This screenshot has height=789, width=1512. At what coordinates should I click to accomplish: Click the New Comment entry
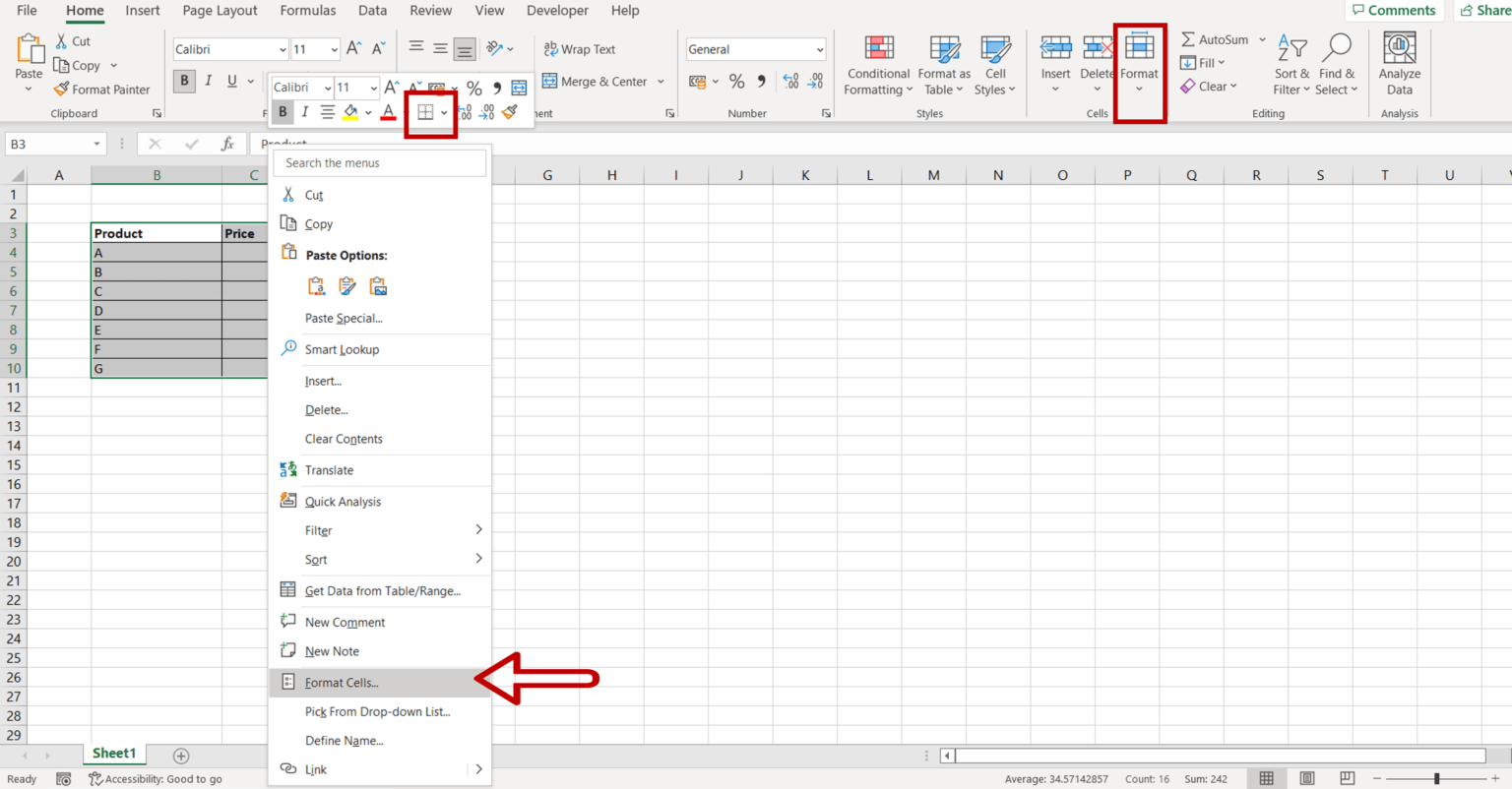[x=345, y=621]
